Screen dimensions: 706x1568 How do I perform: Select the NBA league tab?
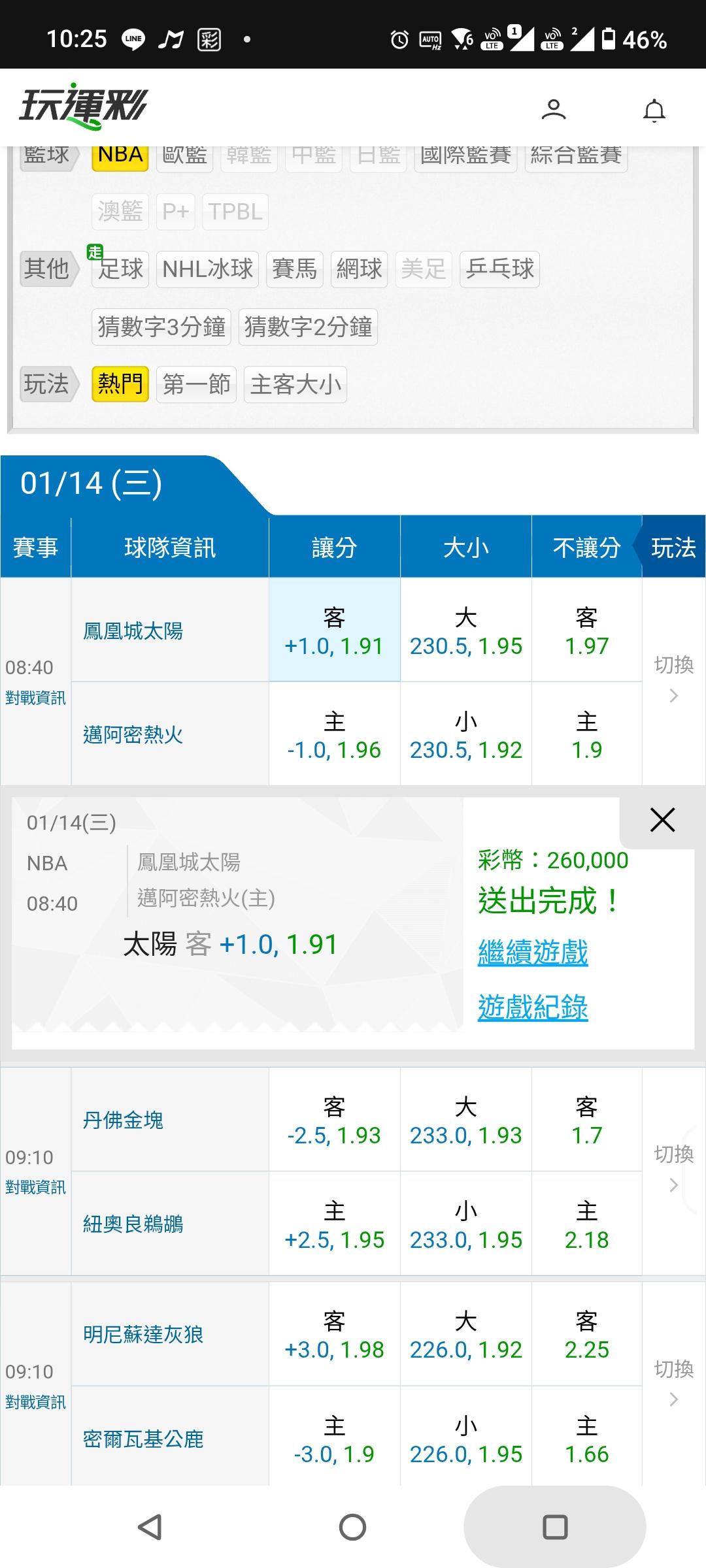coord(120,155)
